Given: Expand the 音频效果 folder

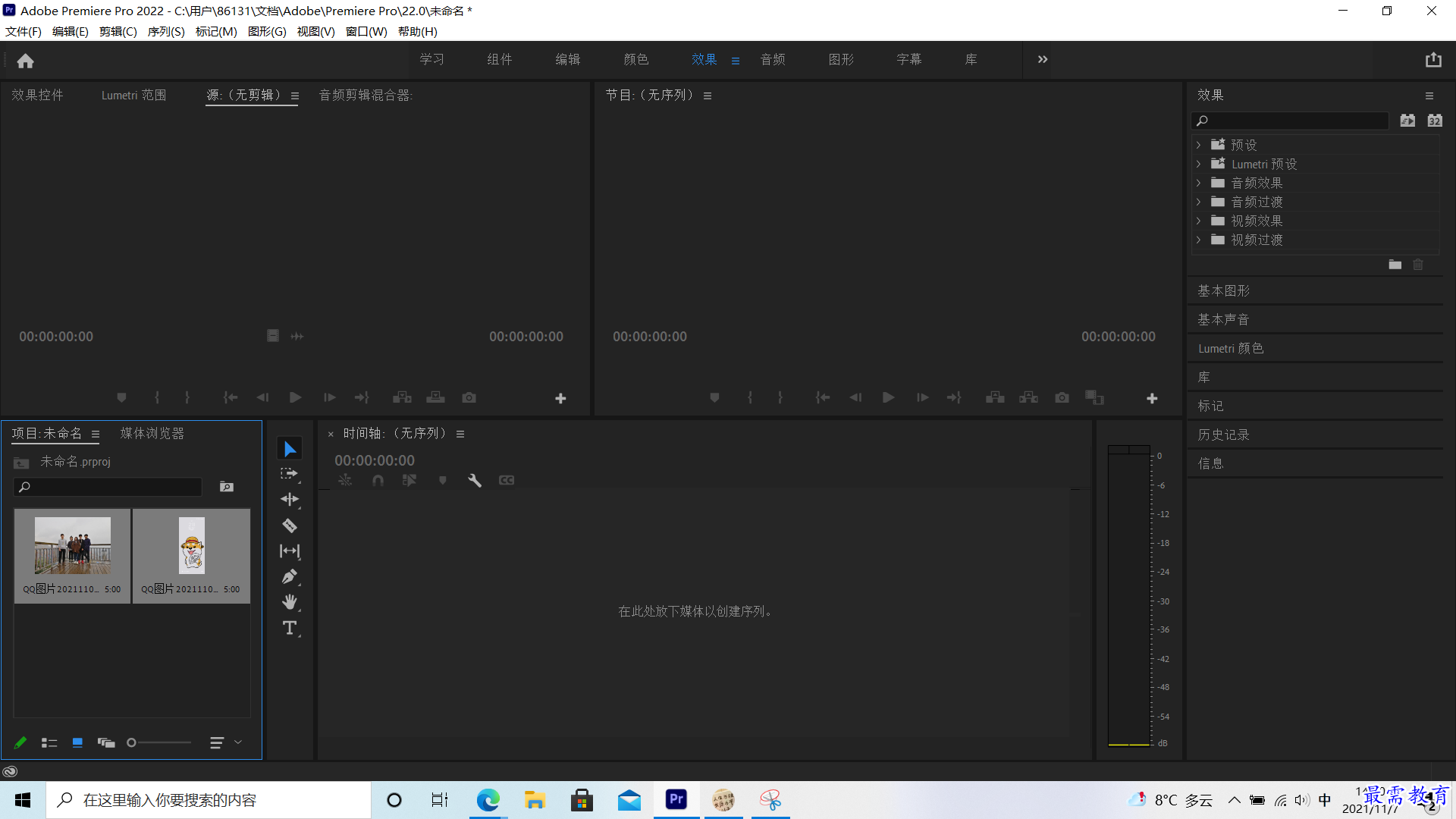Looking at the screenshot, I should tap(1199, 183).
